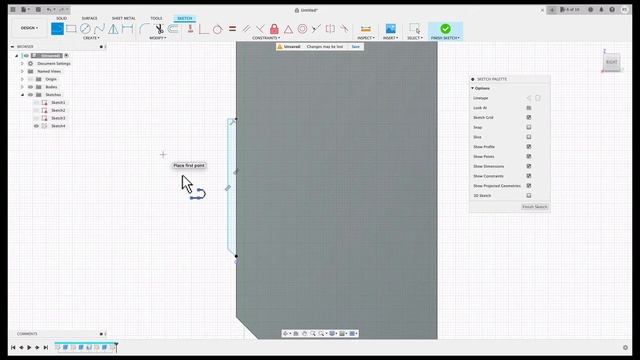Select Sketch1 in the browser tree
Image resolution: width=640 pixels, height=360 pixels.
(x=58, y=102)
